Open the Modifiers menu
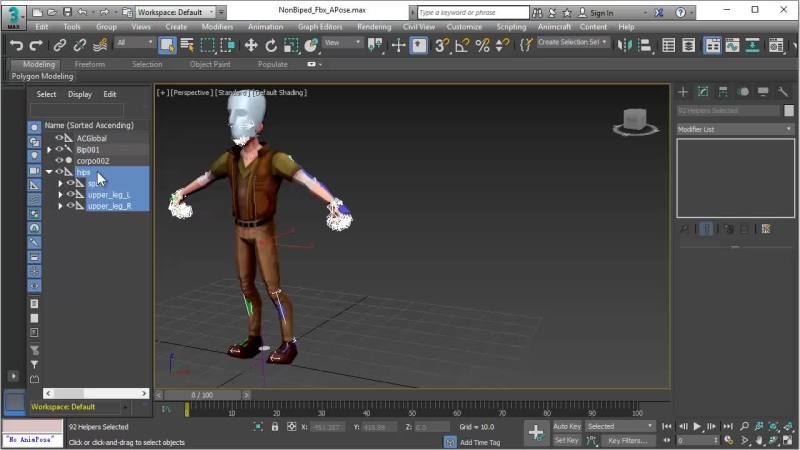Image resolution: width=800 pixels, height=450 pixels. 217,27
